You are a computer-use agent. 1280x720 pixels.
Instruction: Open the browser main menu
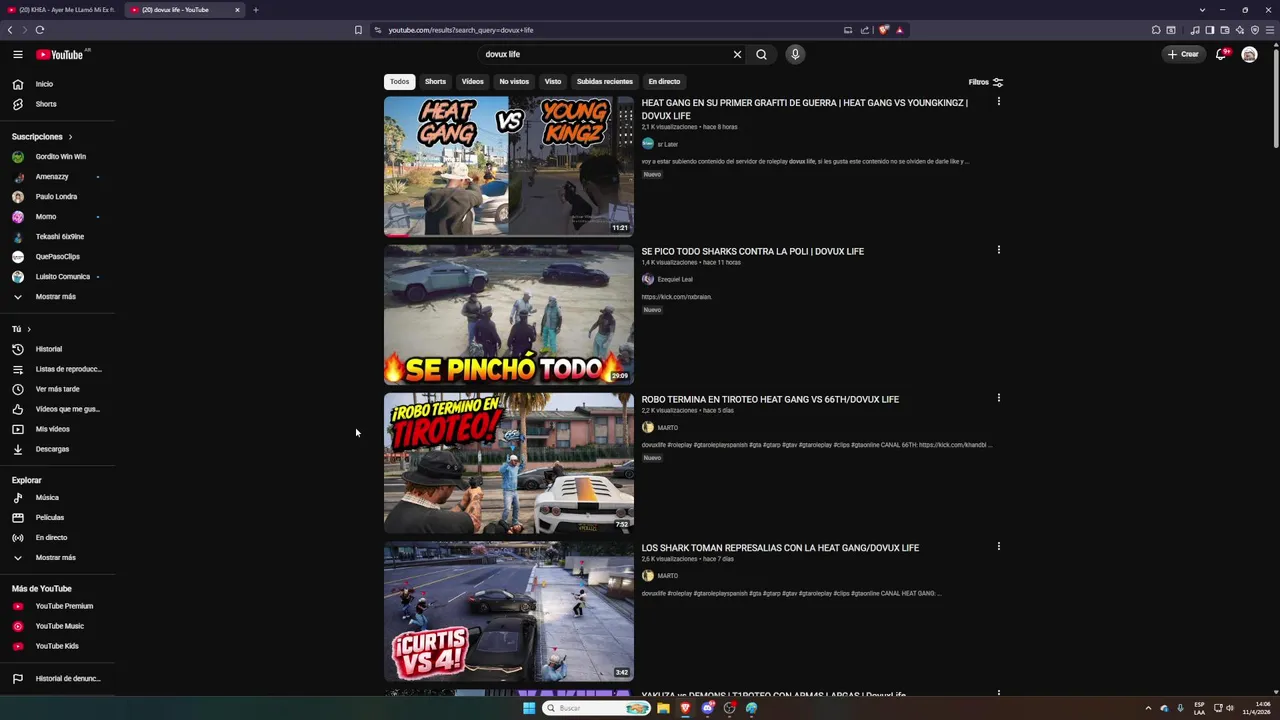point(1270,30)
